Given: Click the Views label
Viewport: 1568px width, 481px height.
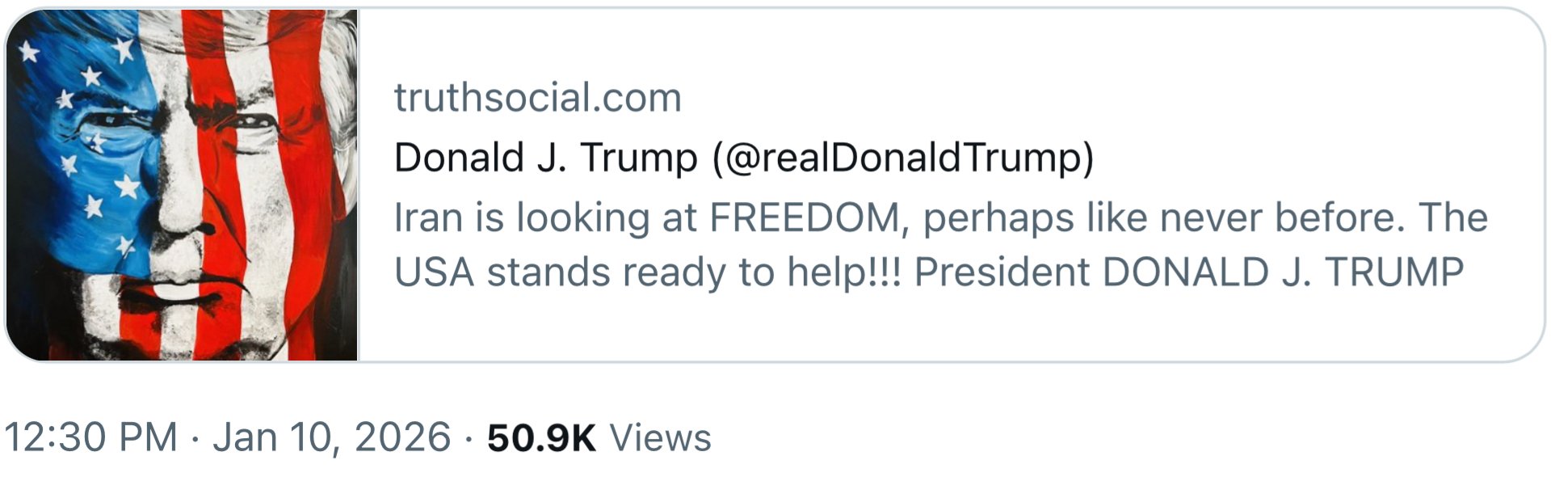Looking at the screenshot, I should coord(660,437).
